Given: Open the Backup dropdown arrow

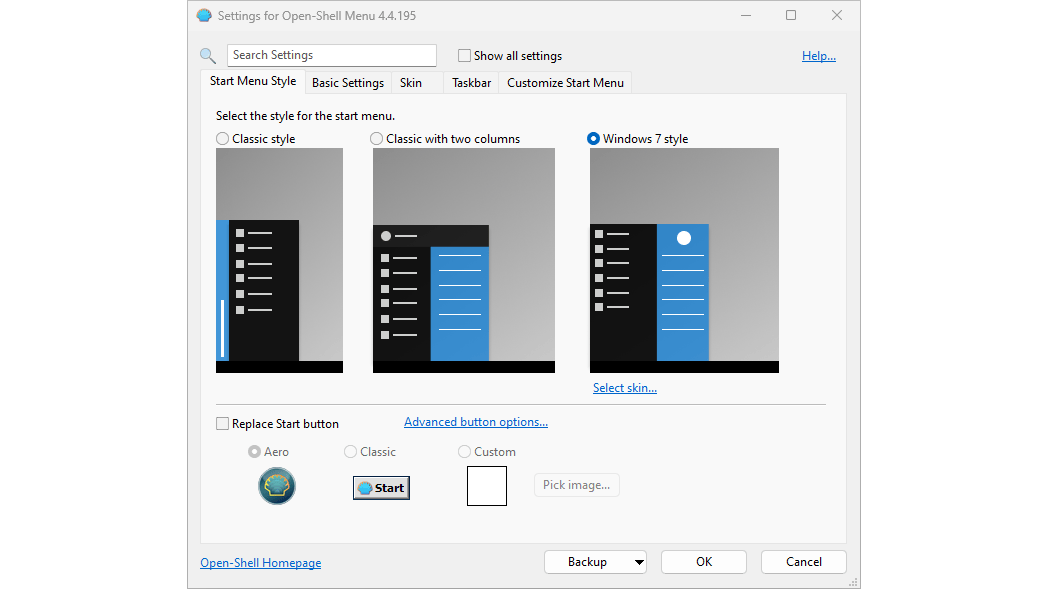Looking at the screenshot, I should (x=639, y=562).
